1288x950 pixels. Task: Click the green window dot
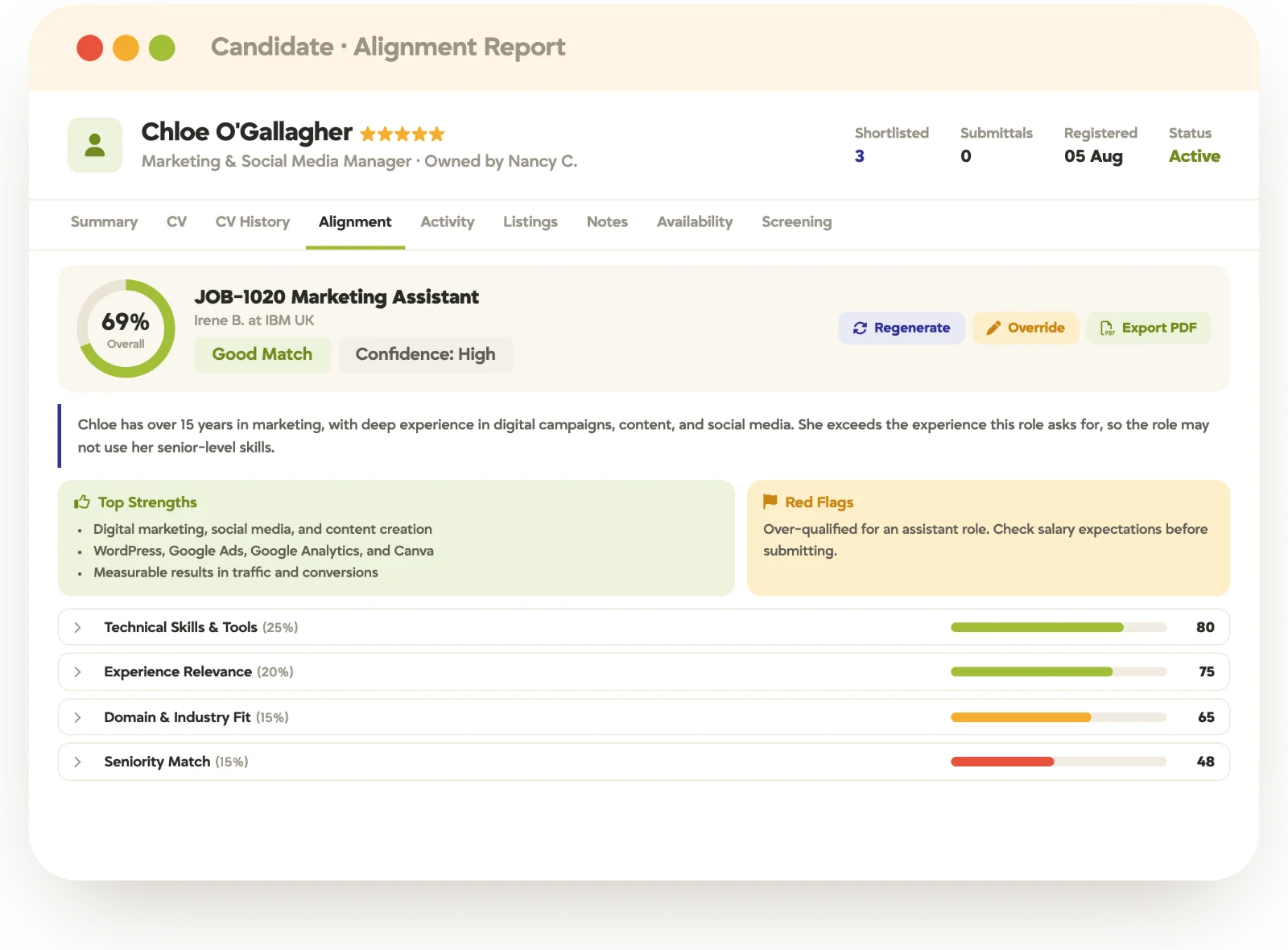tap(162, 47)
